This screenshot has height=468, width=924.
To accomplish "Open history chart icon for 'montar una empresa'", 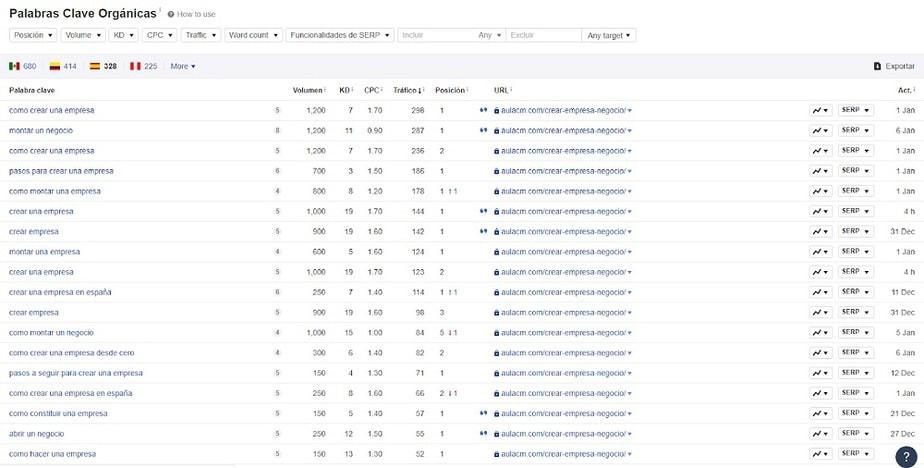I will 820,252.
